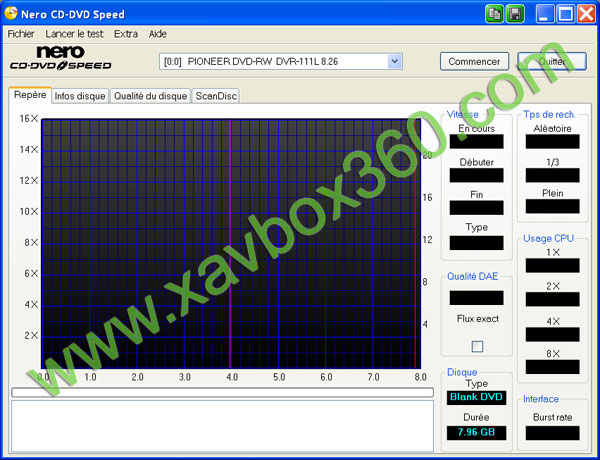Maximize the Nero CD-DVD Speed window
Viewport: 600px width, 460px height.
565,14
